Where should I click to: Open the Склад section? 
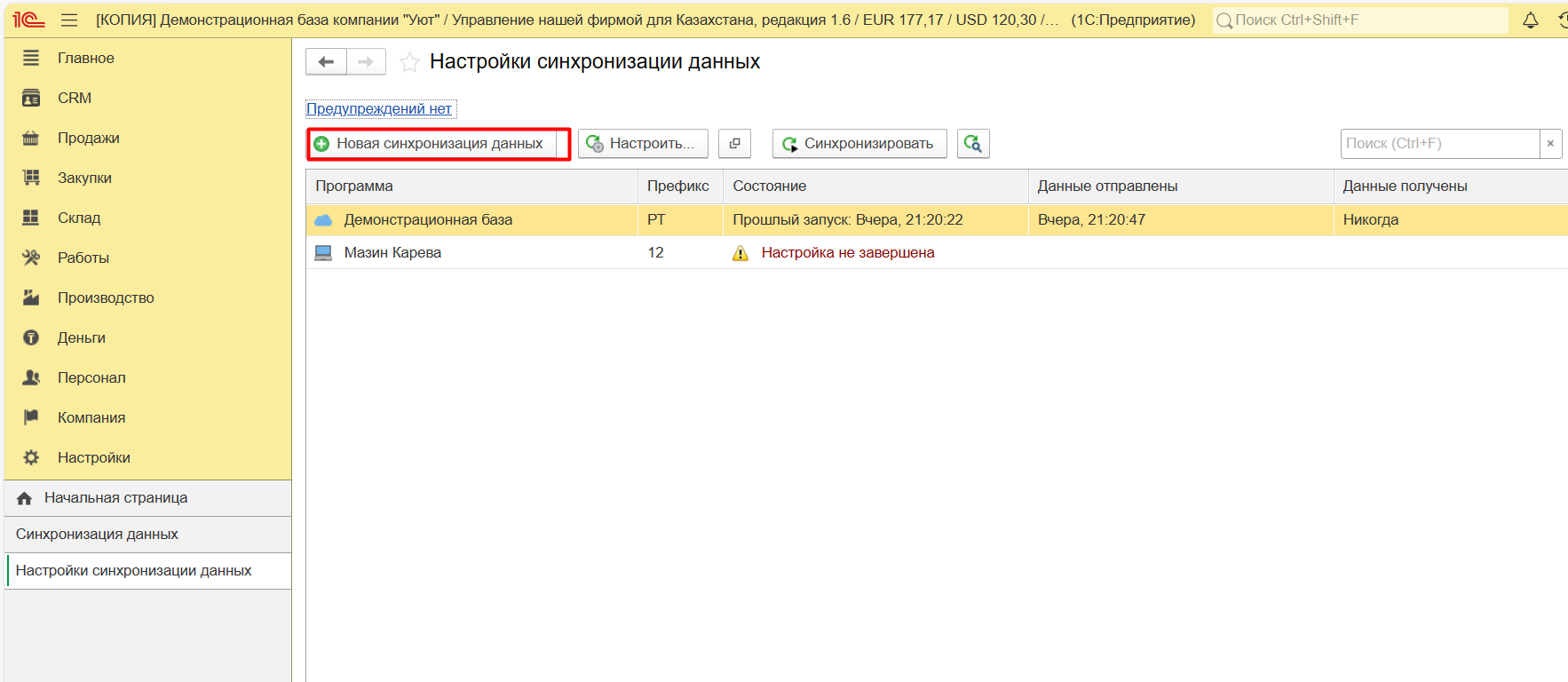(x=79, y=218)
